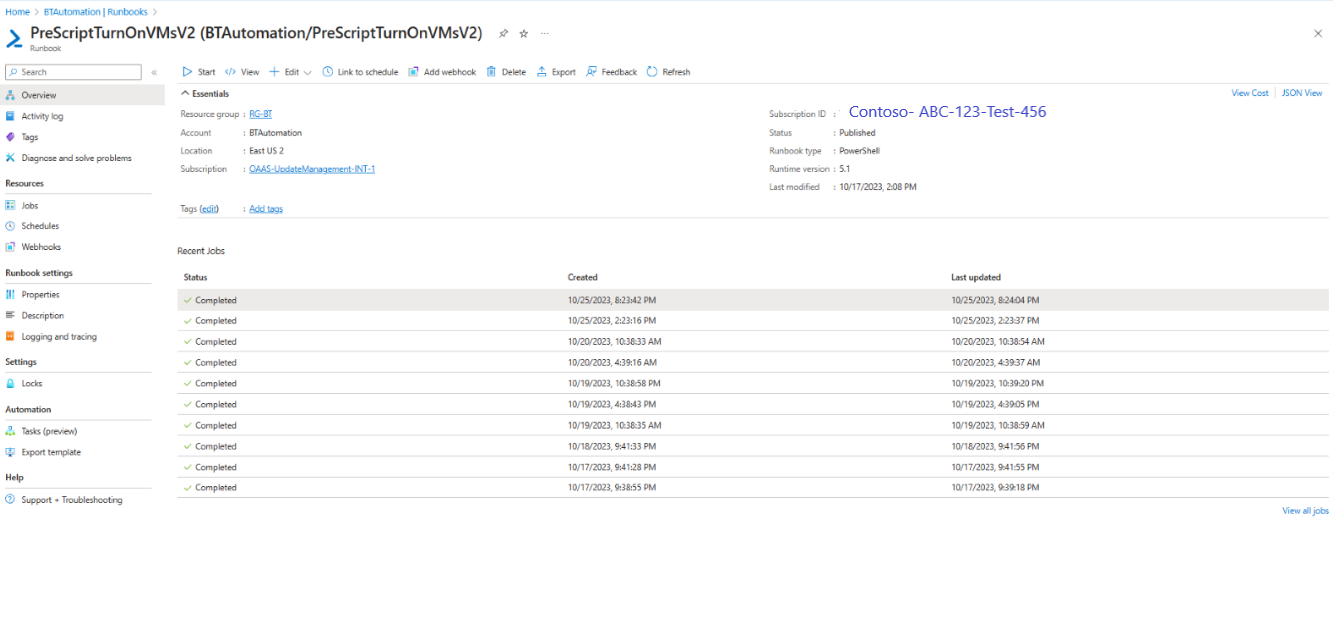Click the Add tags link

coord(266,209)
